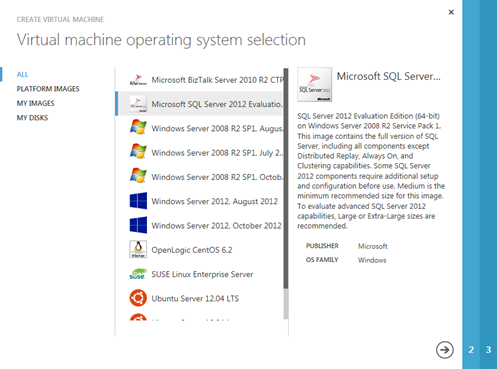The image size is (497, 369).
Task: Click the Windows Server 2008 October icon
Action: pos(138,176)
